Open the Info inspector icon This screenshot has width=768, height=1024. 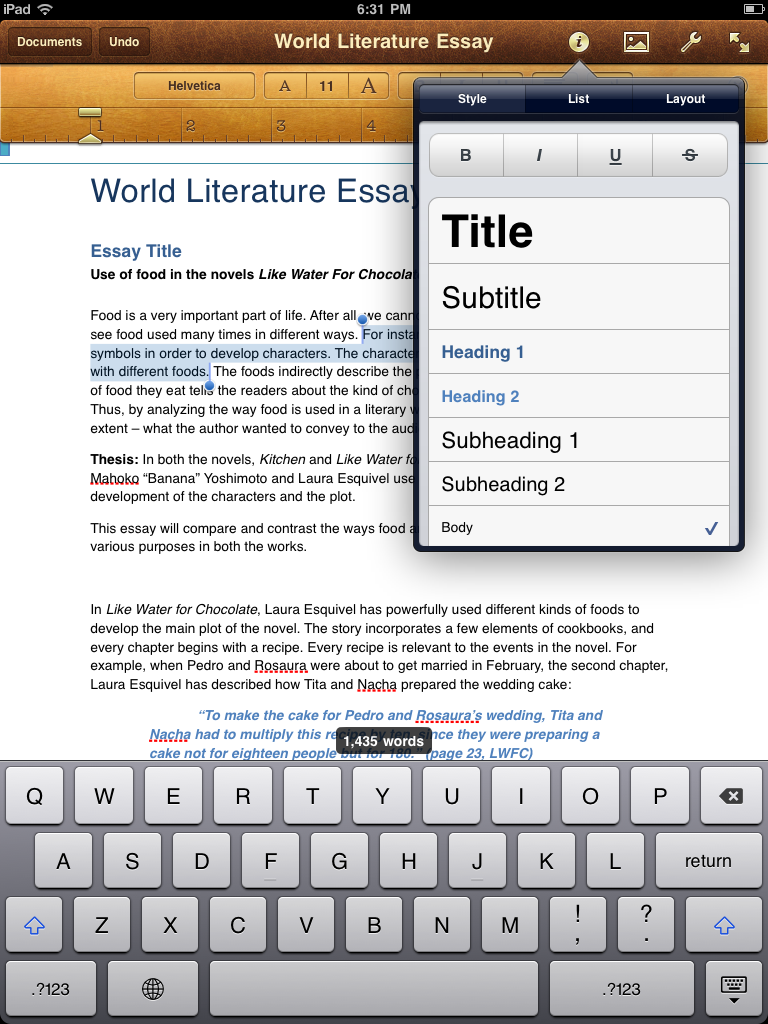[x=578, y=42]
